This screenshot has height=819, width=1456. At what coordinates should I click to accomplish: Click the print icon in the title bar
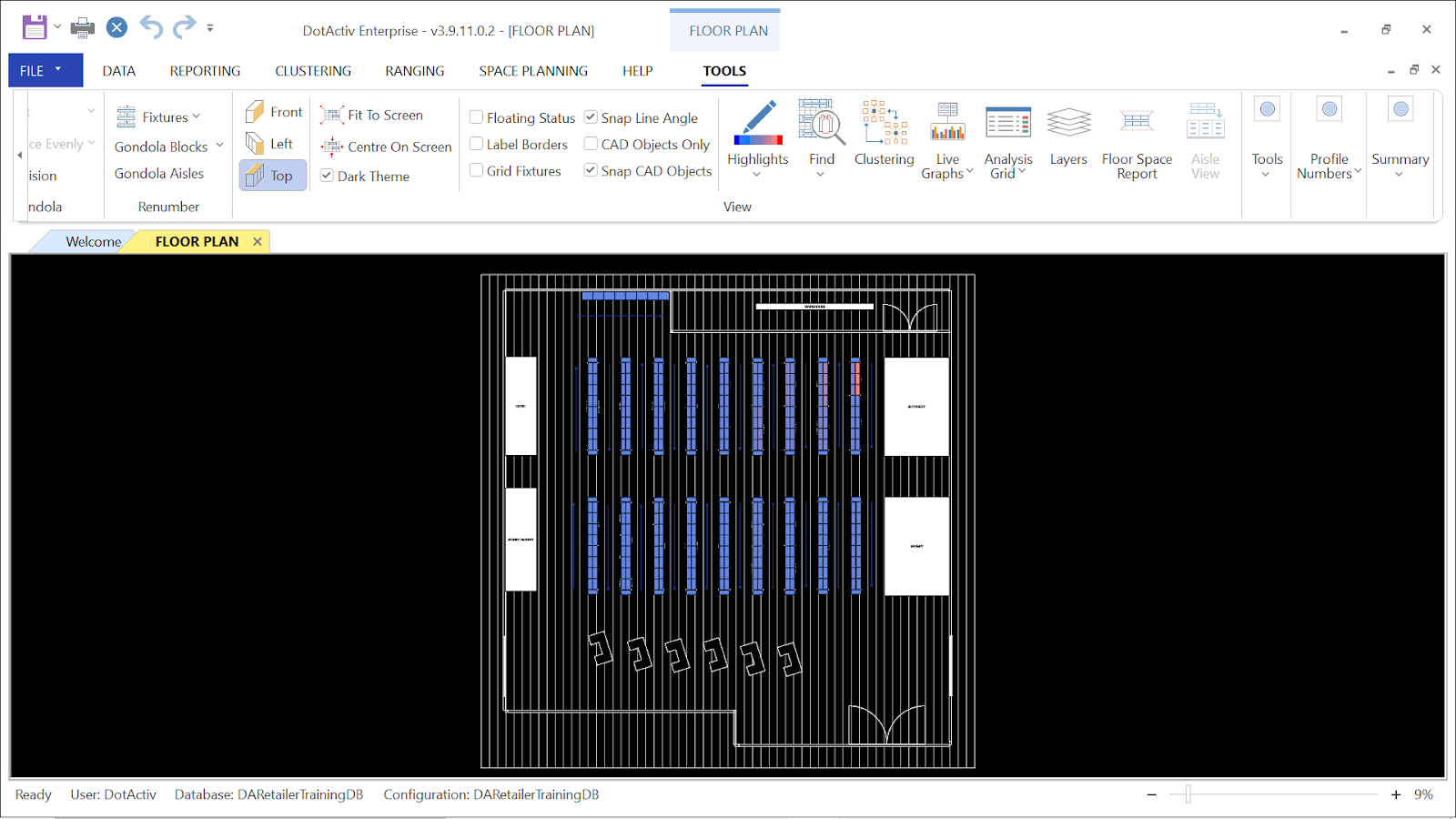point(82,28)
